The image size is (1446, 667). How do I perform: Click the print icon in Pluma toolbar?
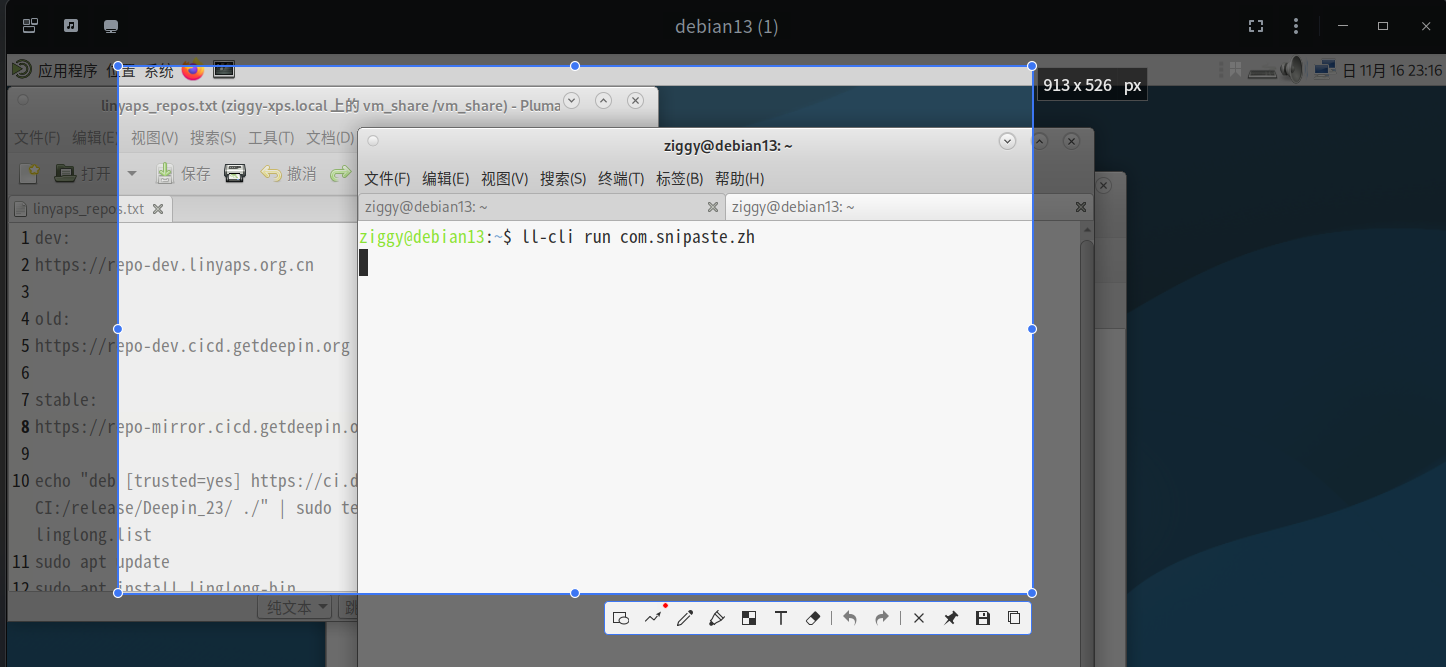(x=235, y=173)
